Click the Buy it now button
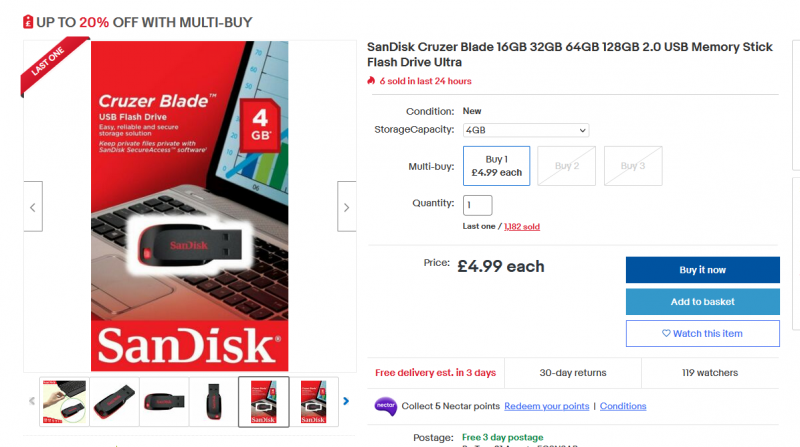800x447 pixels. pyautogui.click(x=703, y=269)
